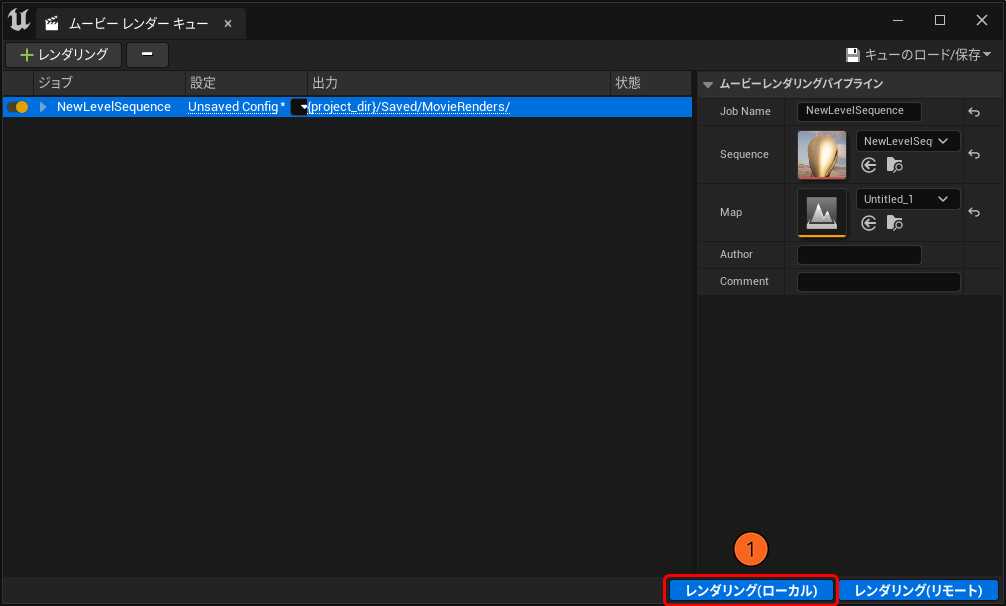Toggle the NewLevelSequence job enabled switch
Screen dimensions: 1006x606
tap(17, 107)
